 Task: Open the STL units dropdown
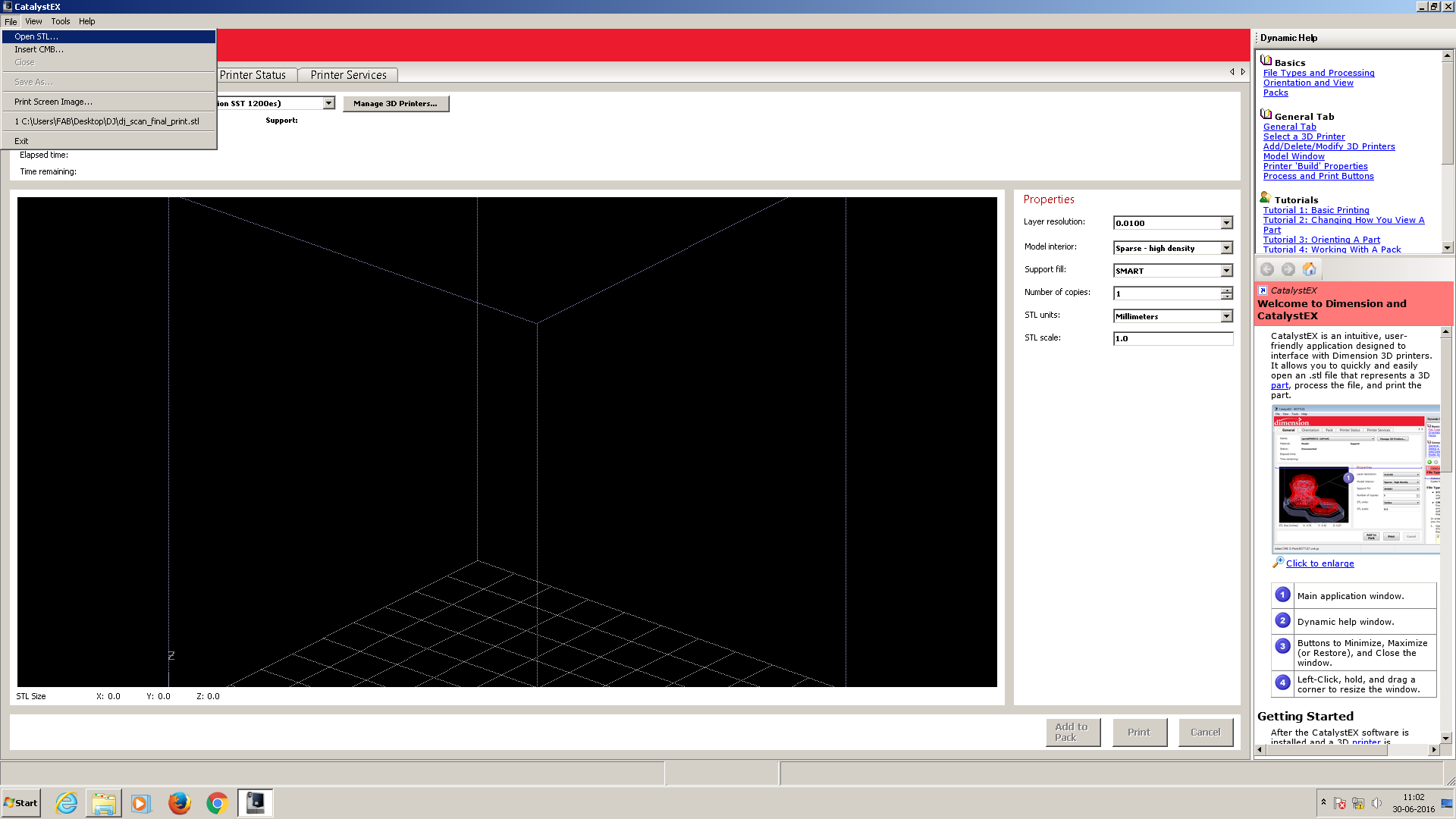(1226, 316)
